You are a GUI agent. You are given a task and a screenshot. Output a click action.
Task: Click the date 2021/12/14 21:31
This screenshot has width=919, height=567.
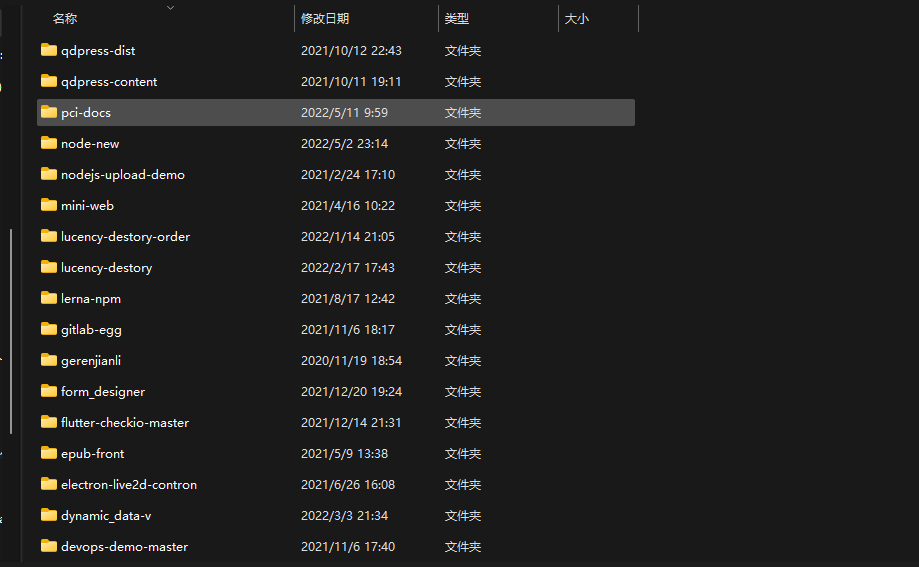[x=351, y=423]
